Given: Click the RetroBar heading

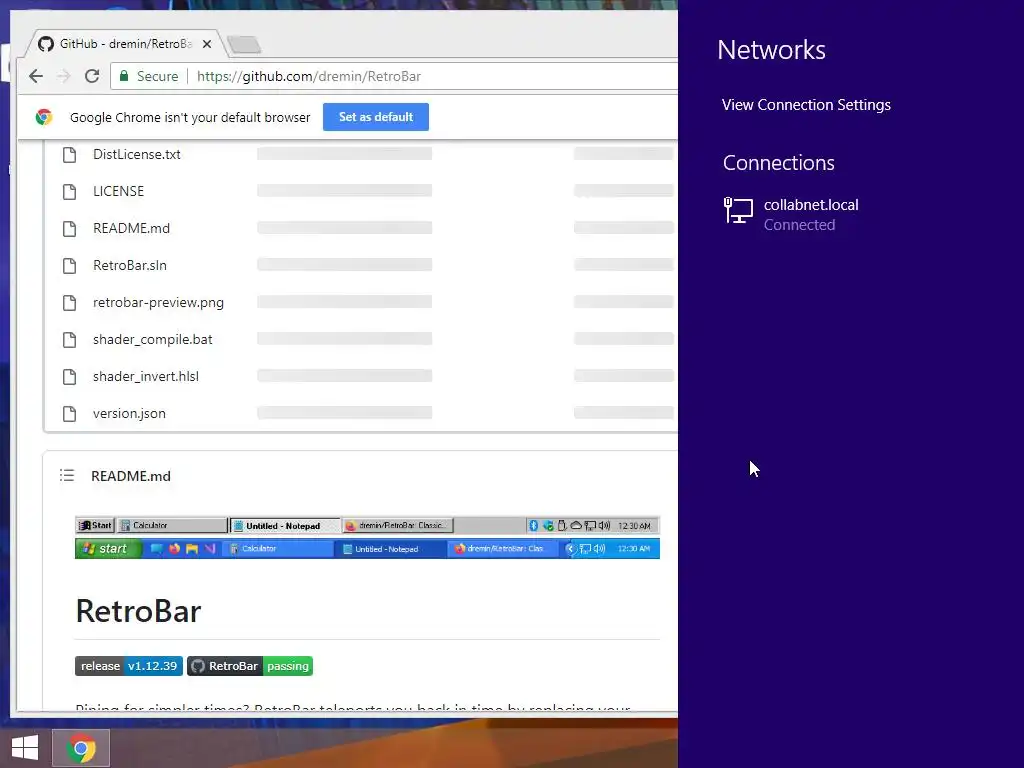Looking at the screenshot, I should [138, 611].
